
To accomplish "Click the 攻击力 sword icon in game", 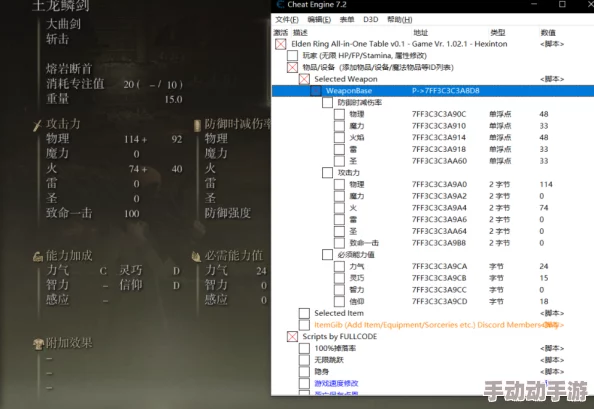I will (x=37, y=125).
